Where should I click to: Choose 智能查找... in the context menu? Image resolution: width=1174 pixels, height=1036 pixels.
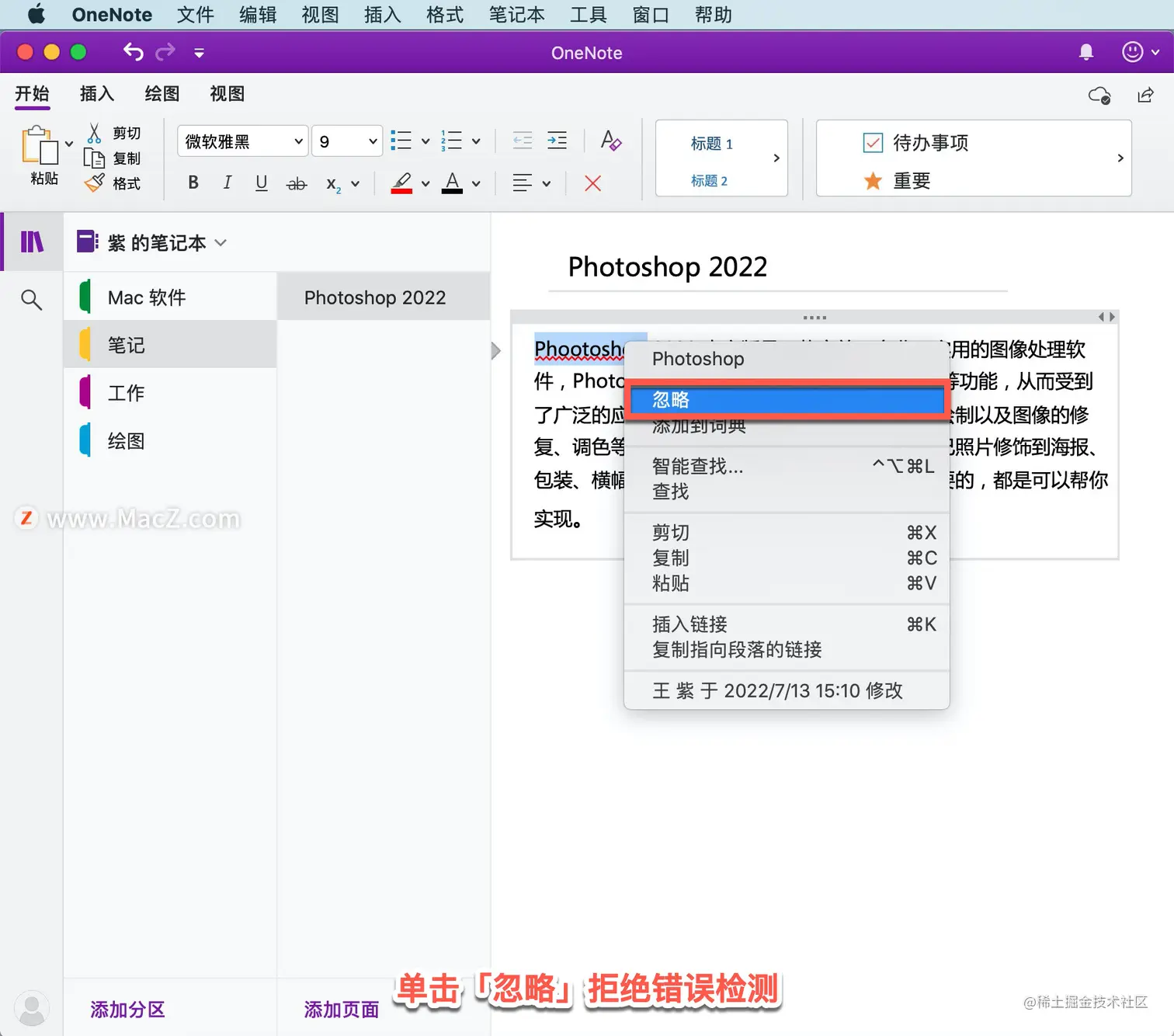[x=787, y=466]
